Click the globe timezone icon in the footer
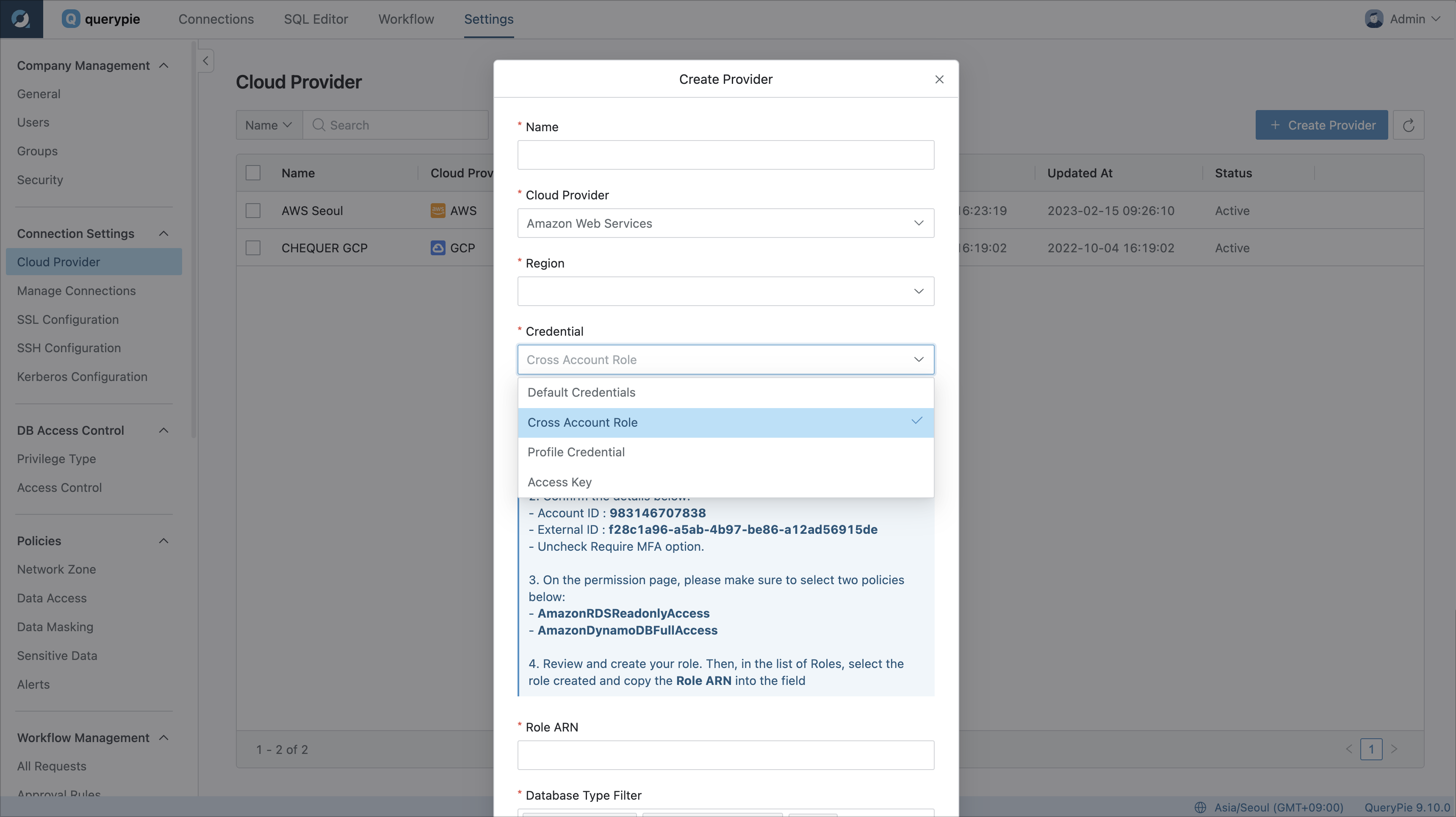 [x=1201, y=807]
